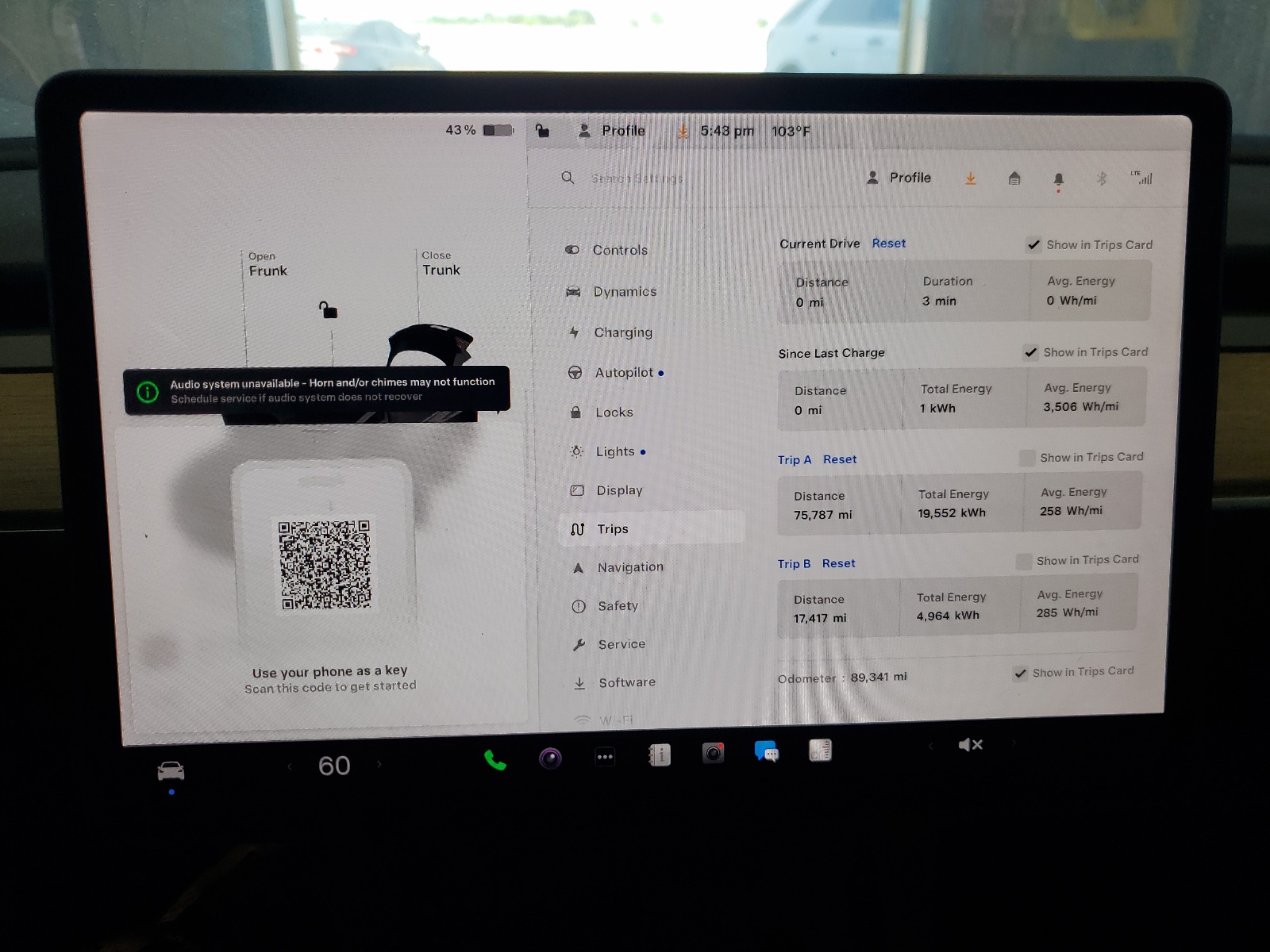Open the Dynamics menu item
This screenshot has width=1270, height=952.
pos(611,291)
